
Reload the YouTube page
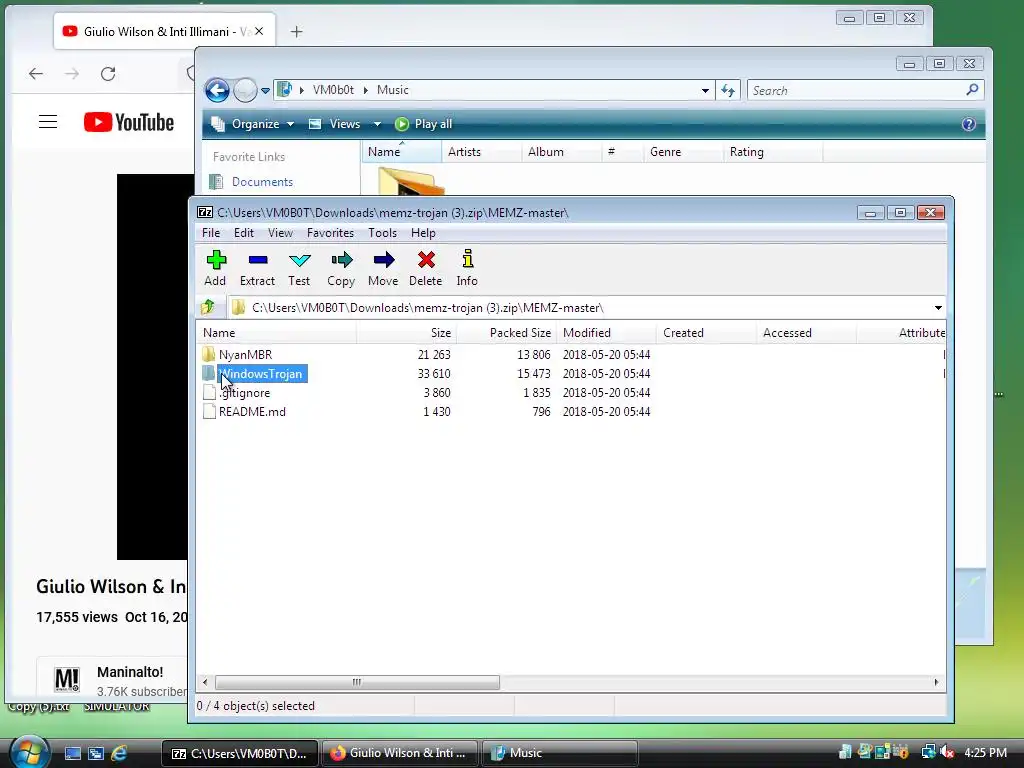point(108,74)
